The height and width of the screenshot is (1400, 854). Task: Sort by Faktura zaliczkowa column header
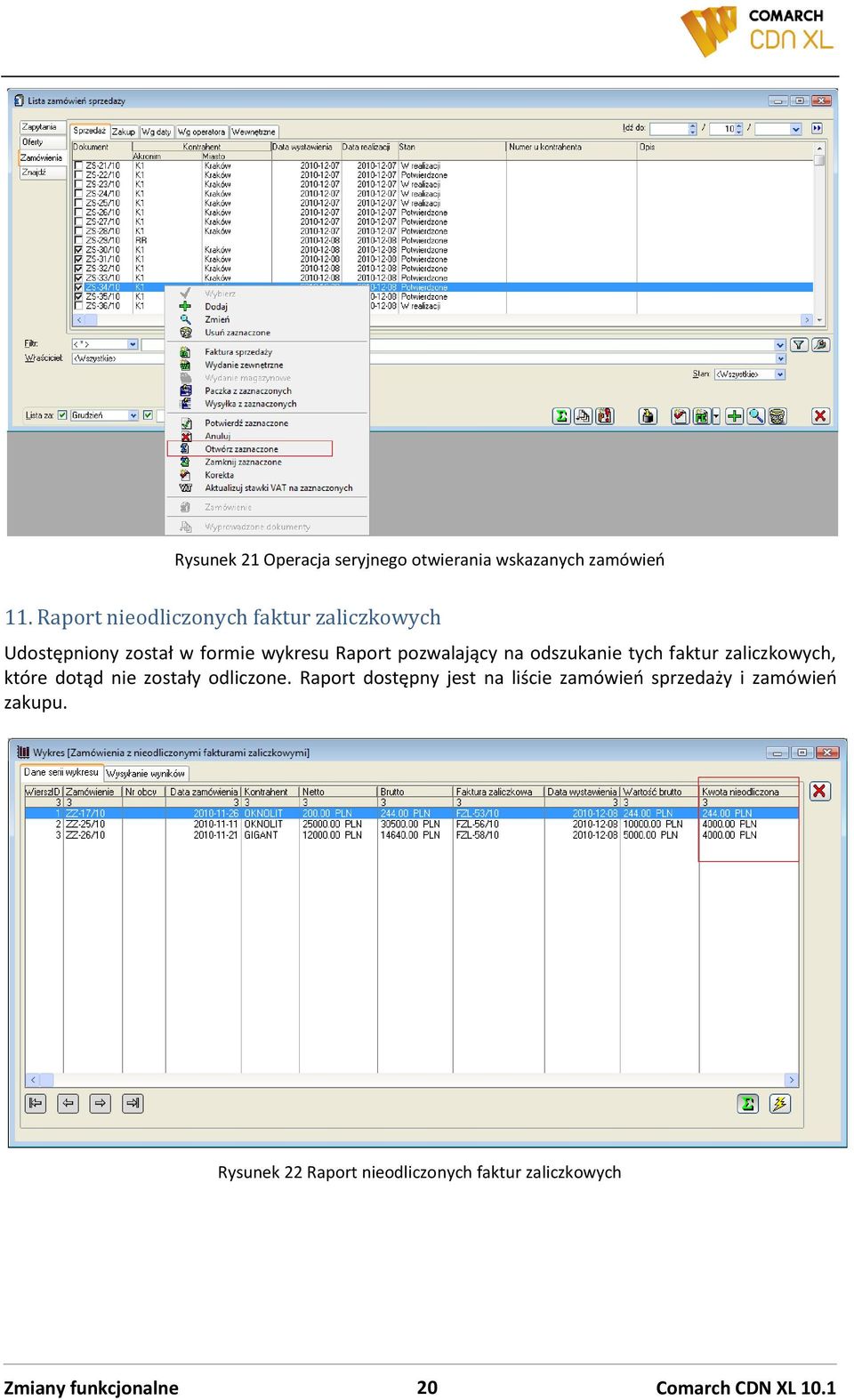[499, 792]
